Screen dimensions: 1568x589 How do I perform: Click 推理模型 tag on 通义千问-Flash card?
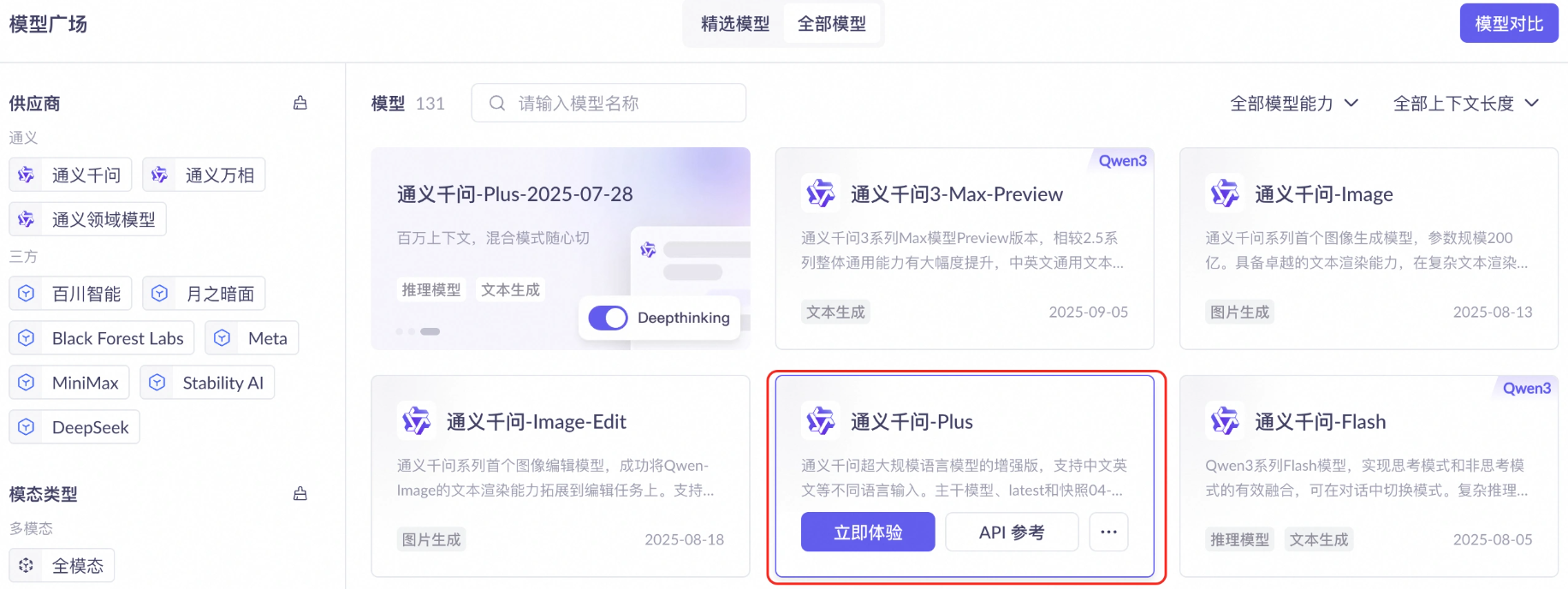pyautogui.click(x=1239, y=540)
